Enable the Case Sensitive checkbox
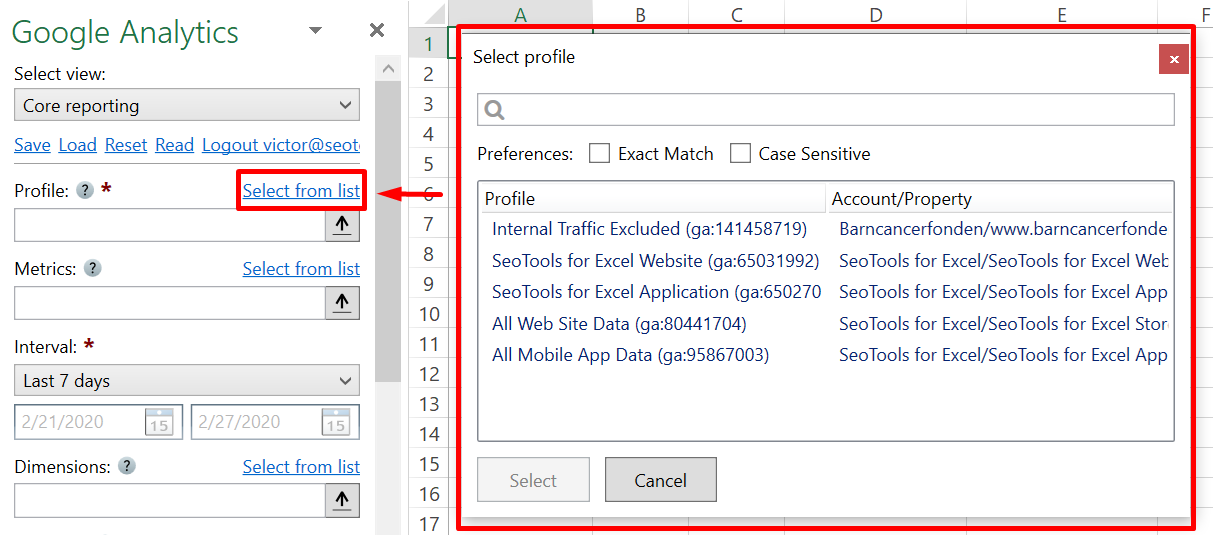Image resolution: width=1213 pixels, height=535 pixels. pos(740,153)
